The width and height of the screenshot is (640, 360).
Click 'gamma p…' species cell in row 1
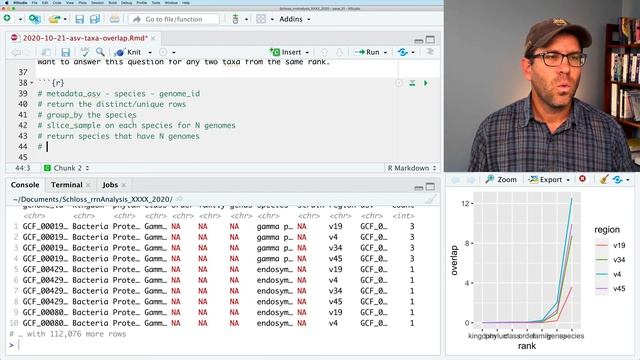275,227
